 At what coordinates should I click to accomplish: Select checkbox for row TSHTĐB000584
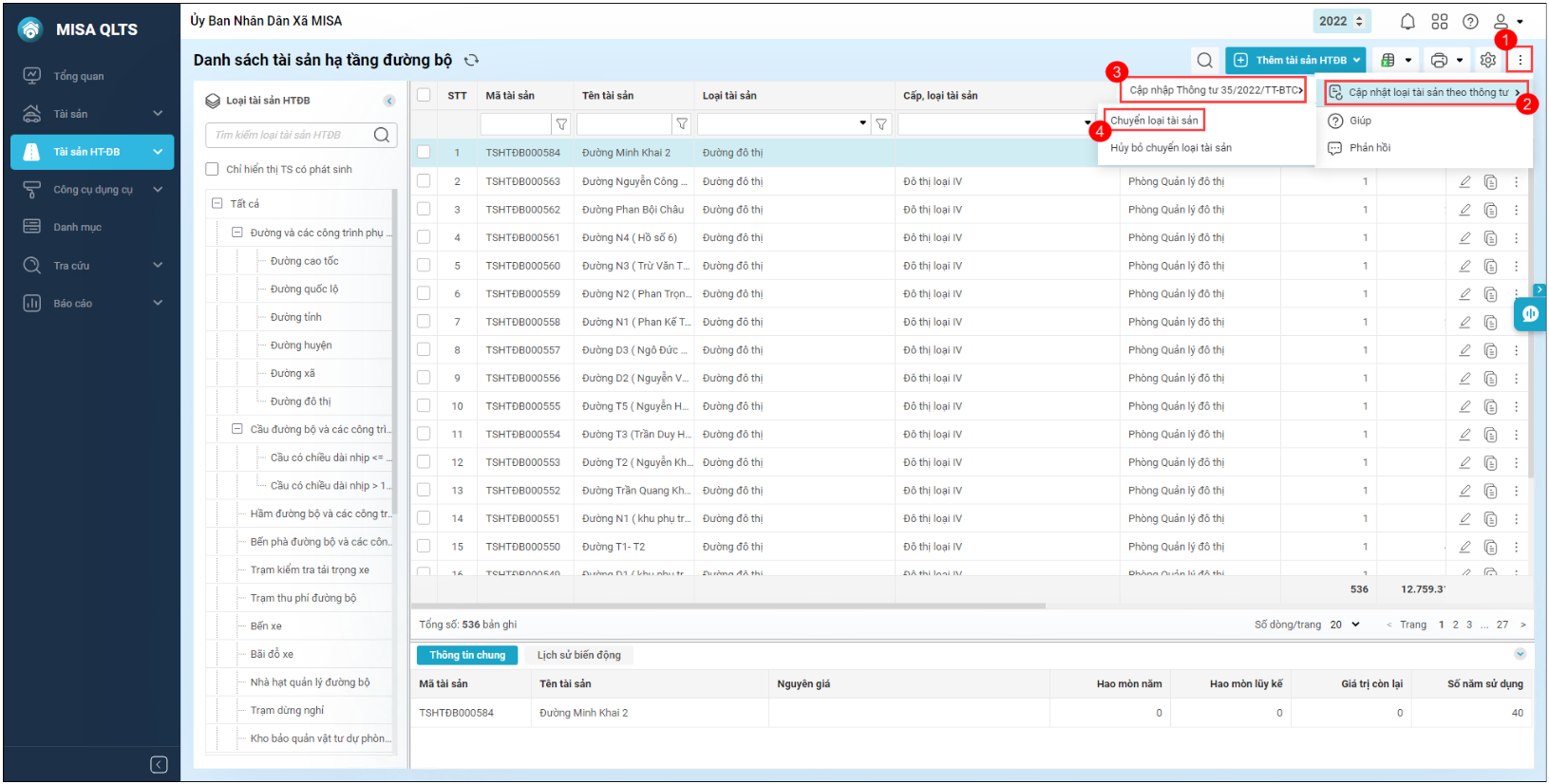(x=424, y=152)
